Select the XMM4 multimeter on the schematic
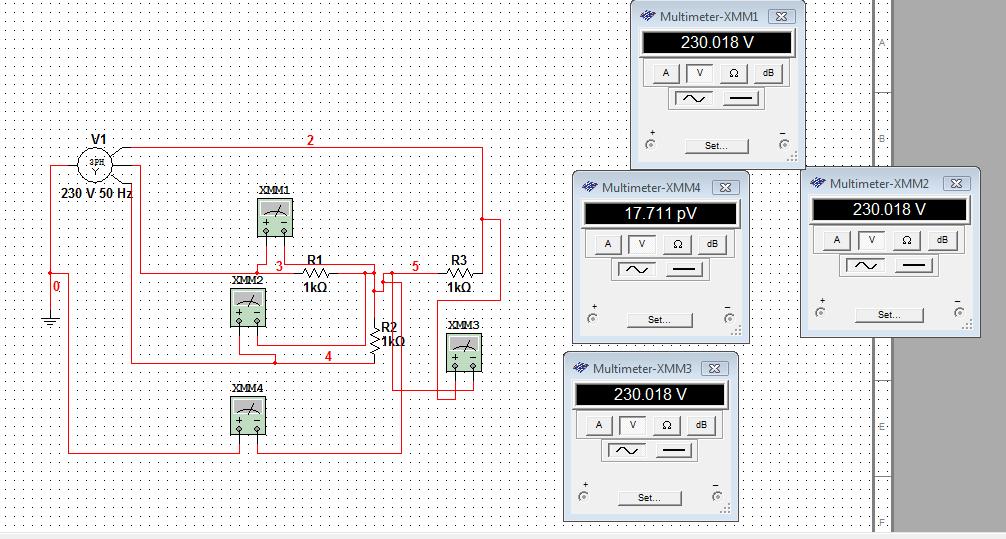 point(248,413)
